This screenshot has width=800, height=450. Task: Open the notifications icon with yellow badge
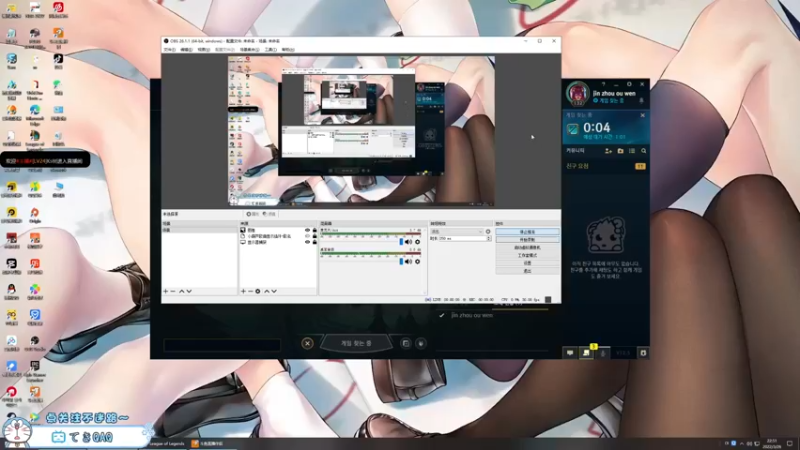[x=587, y=352]
